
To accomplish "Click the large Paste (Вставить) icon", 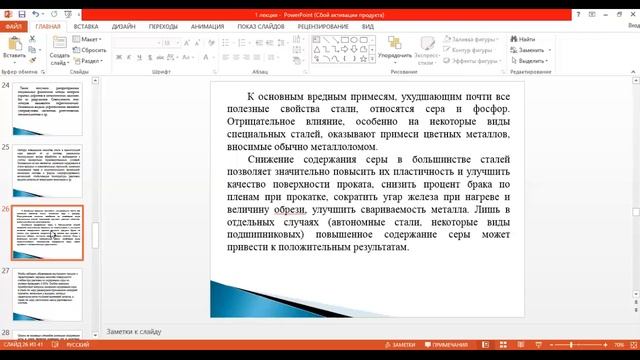I will (15, 43).
